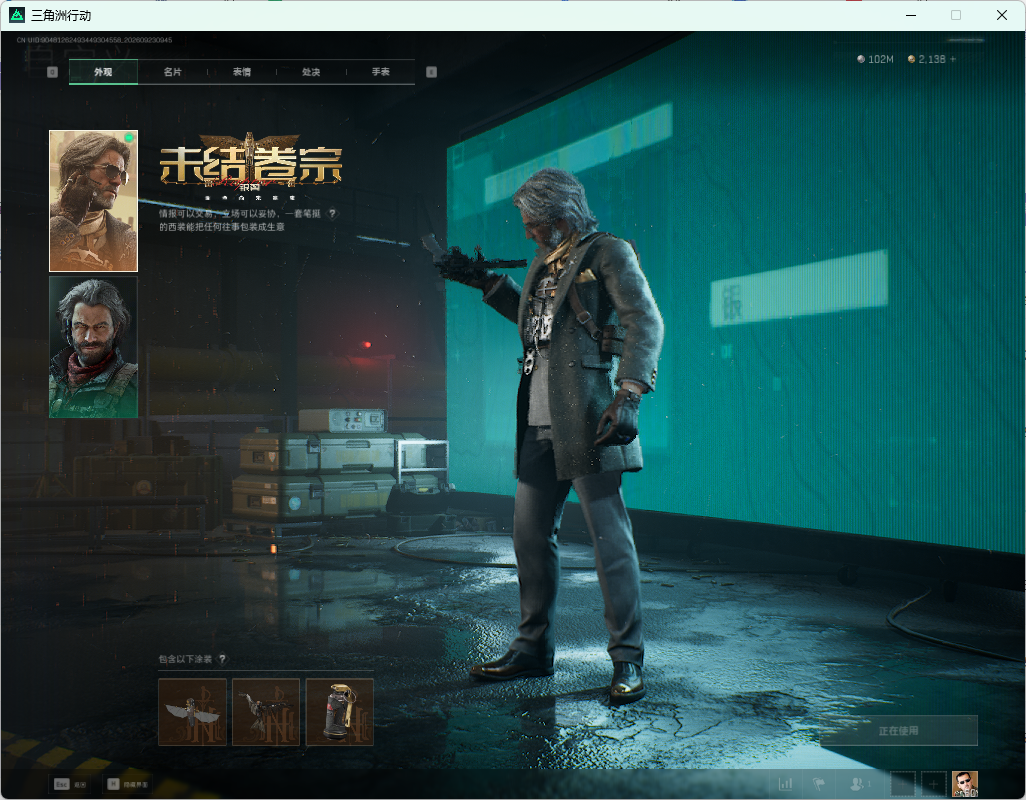Click the gold 2,138 currency icon
The image size is (1026, 800).
click(911, 59)
